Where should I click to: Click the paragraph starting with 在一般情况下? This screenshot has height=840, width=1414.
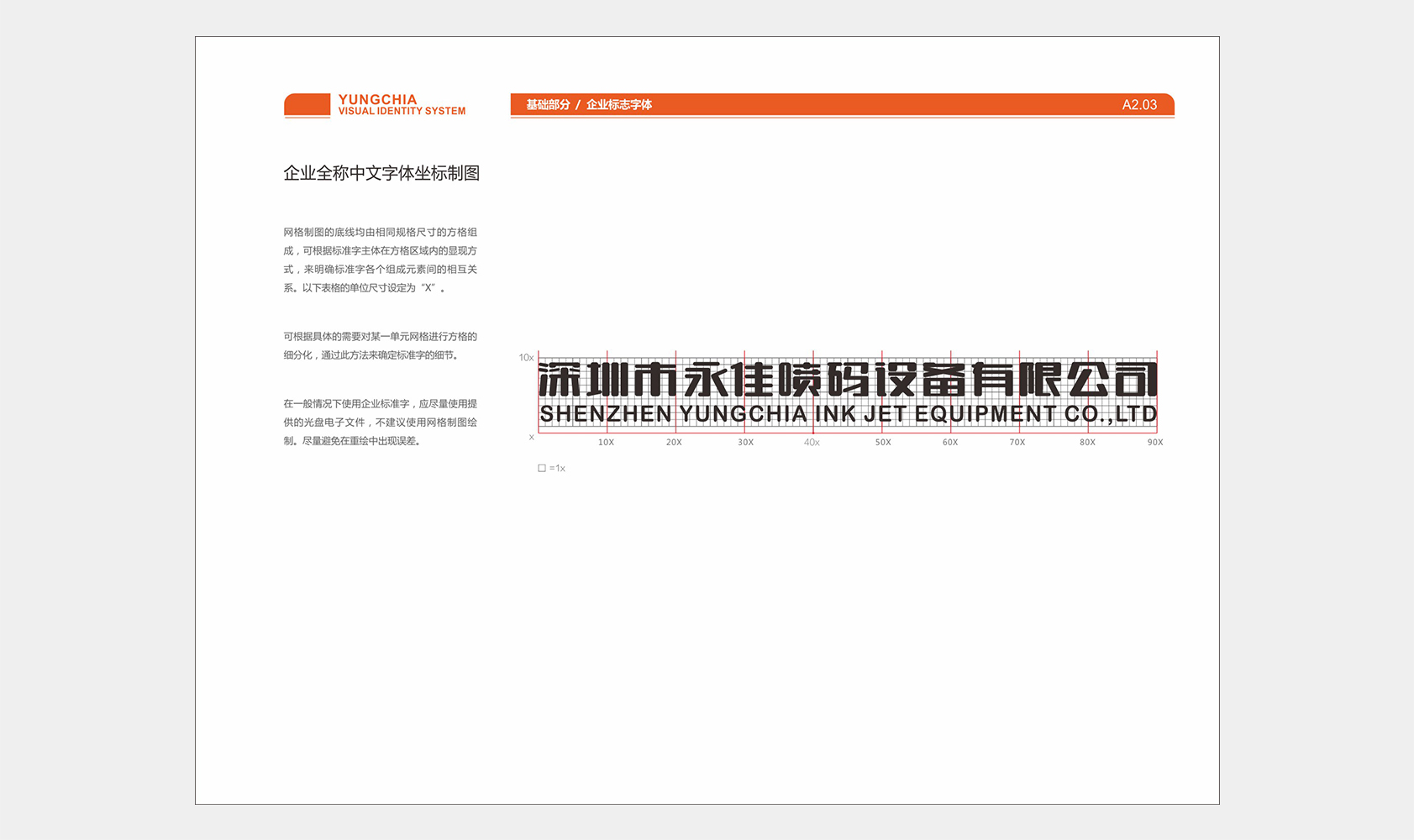pos(380,422)
